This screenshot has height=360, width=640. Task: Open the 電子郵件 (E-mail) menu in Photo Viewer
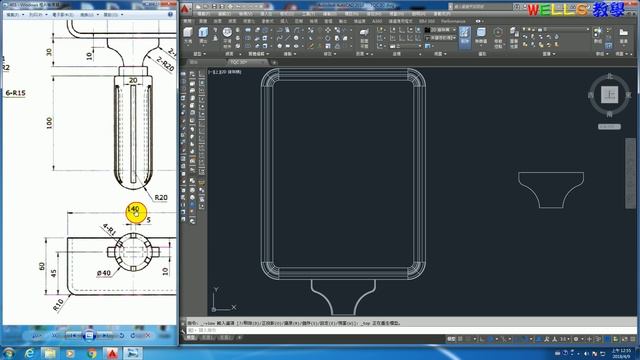pyautogui.click(x=64, y=15)
